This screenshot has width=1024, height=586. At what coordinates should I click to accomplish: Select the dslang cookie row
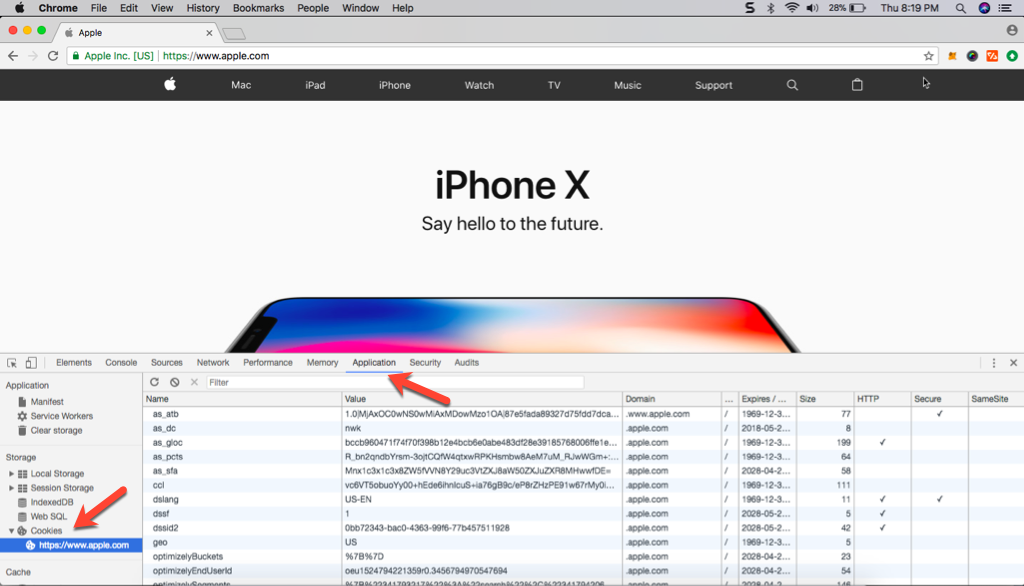[x=583, y=499]
